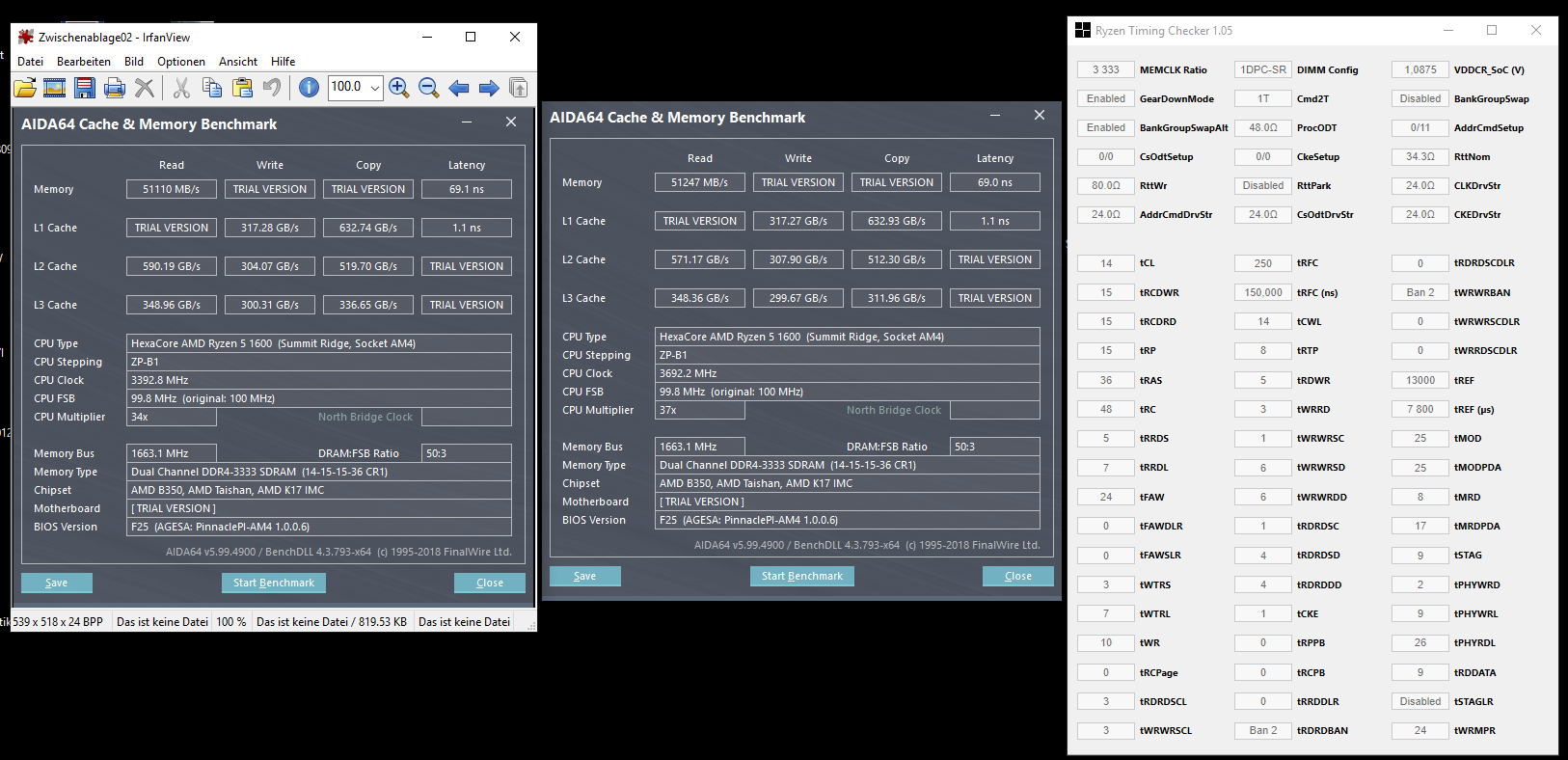Viewport: 1568px width, 760px height.
Task: Click the 14 value next to tCL
Action: (x=1106, y=263)
